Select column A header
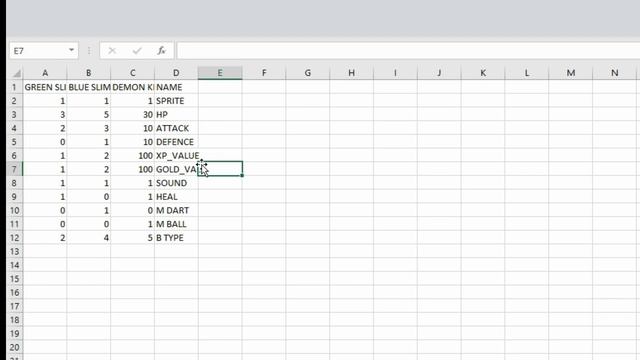The image size is (640, 360). [x=45, y=73]
